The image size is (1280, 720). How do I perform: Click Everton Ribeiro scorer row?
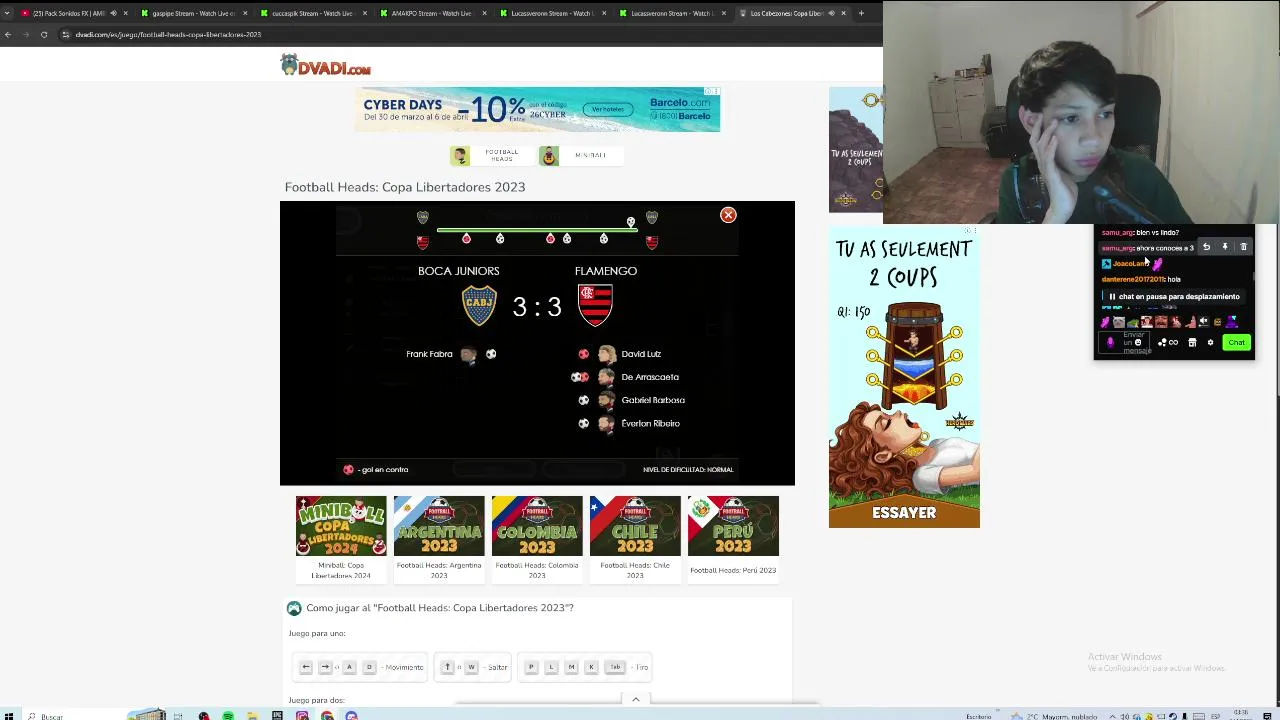click(x=629, y=423)
